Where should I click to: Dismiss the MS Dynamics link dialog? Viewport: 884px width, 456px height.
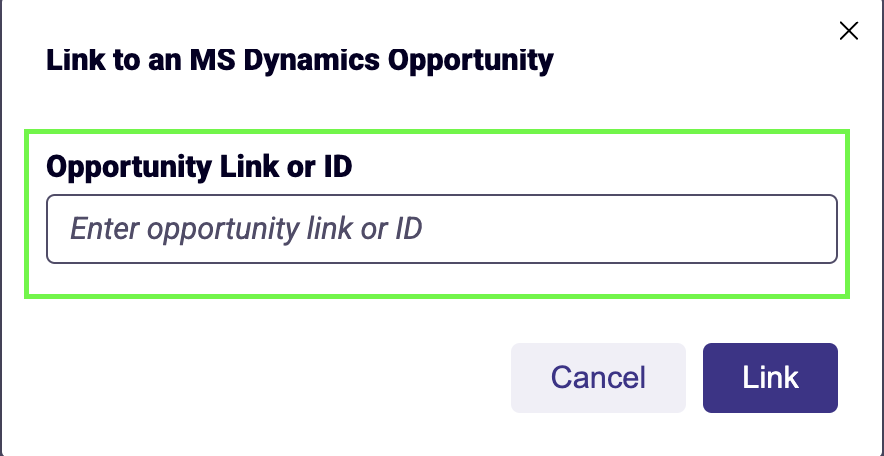point(848,31)
